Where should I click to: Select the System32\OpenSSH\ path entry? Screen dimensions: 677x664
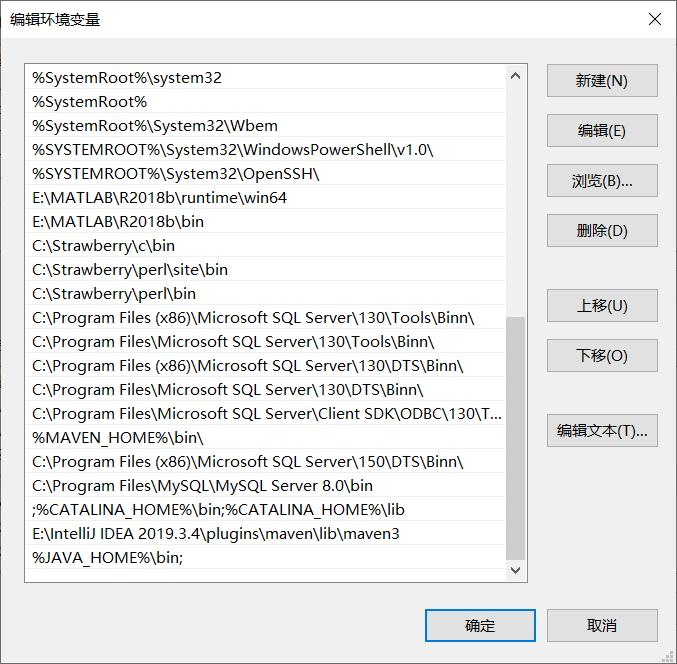pyautogui.click(x=265, y=174)
